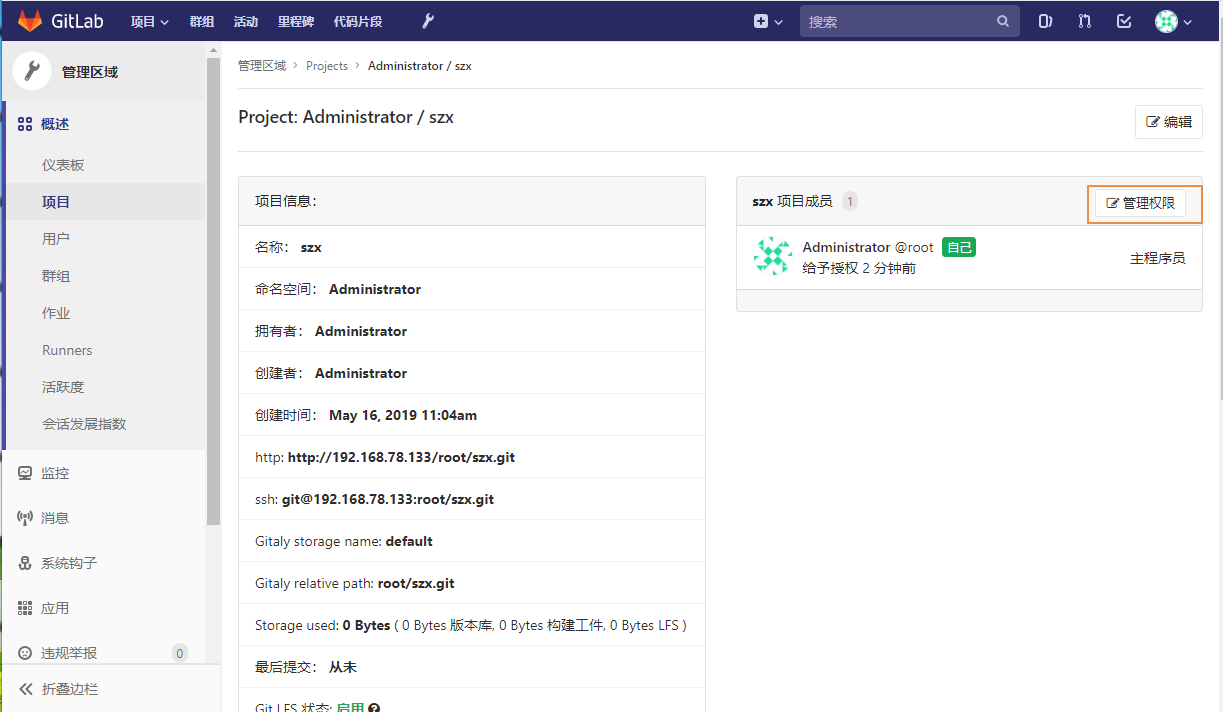Open the 活动 menu item
Image resolution: width=1223 pixels, height=712 pixels.
click(245, 21)
